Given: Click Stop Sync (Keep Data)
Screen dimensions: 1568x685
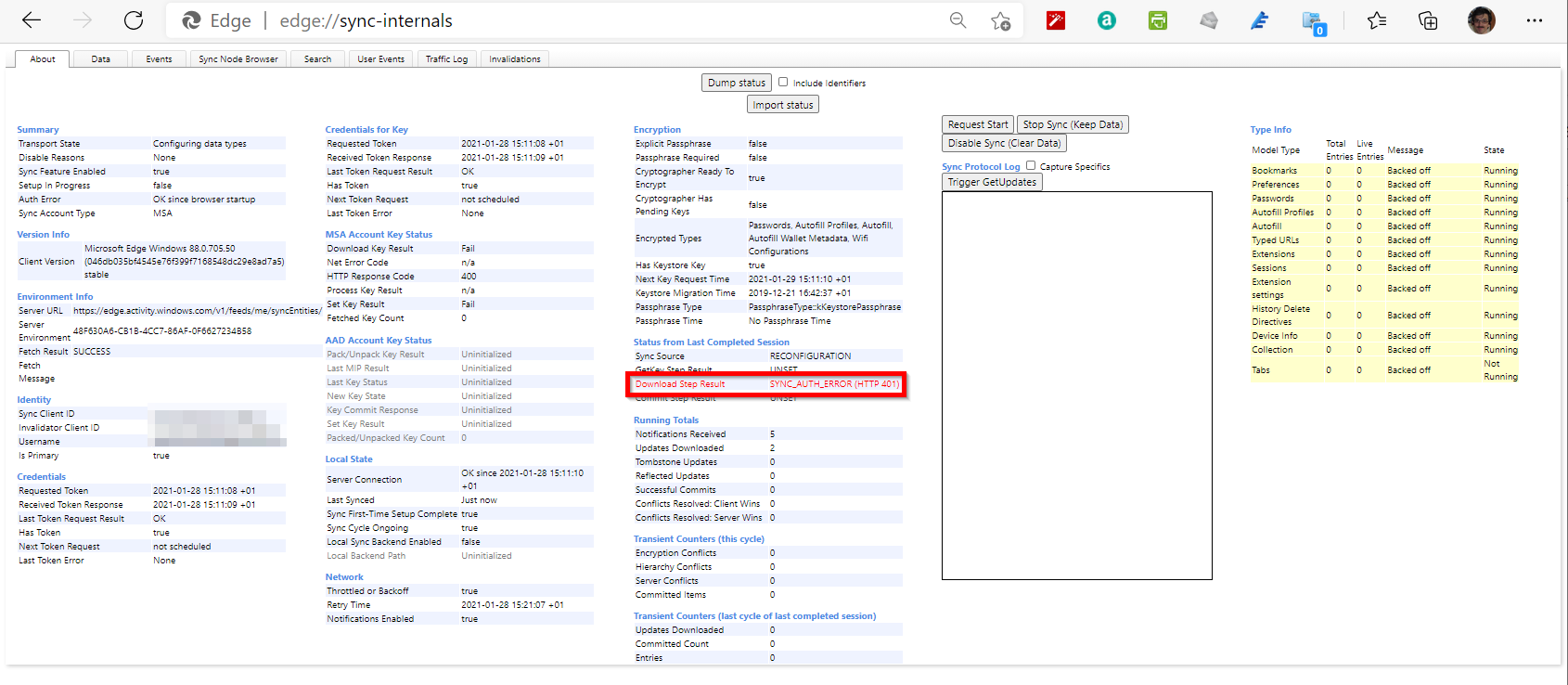Looking at the screenshot, I should tap(1073, 124).
